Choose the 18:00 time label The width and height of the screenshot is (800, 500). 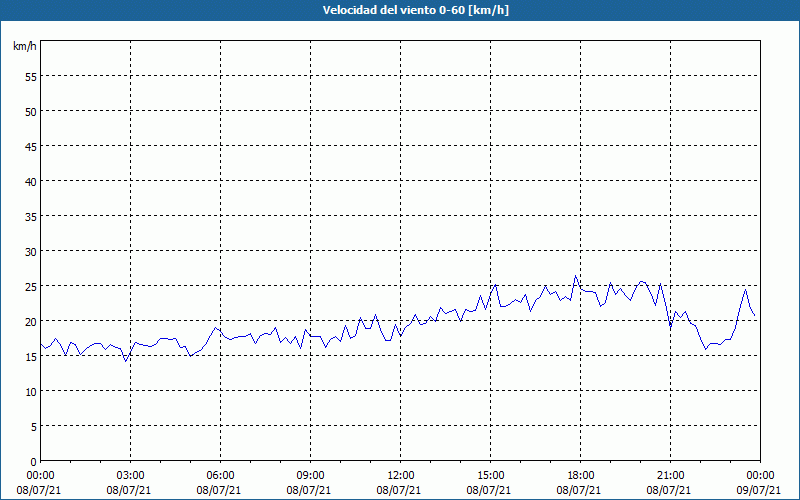(580, 475)
